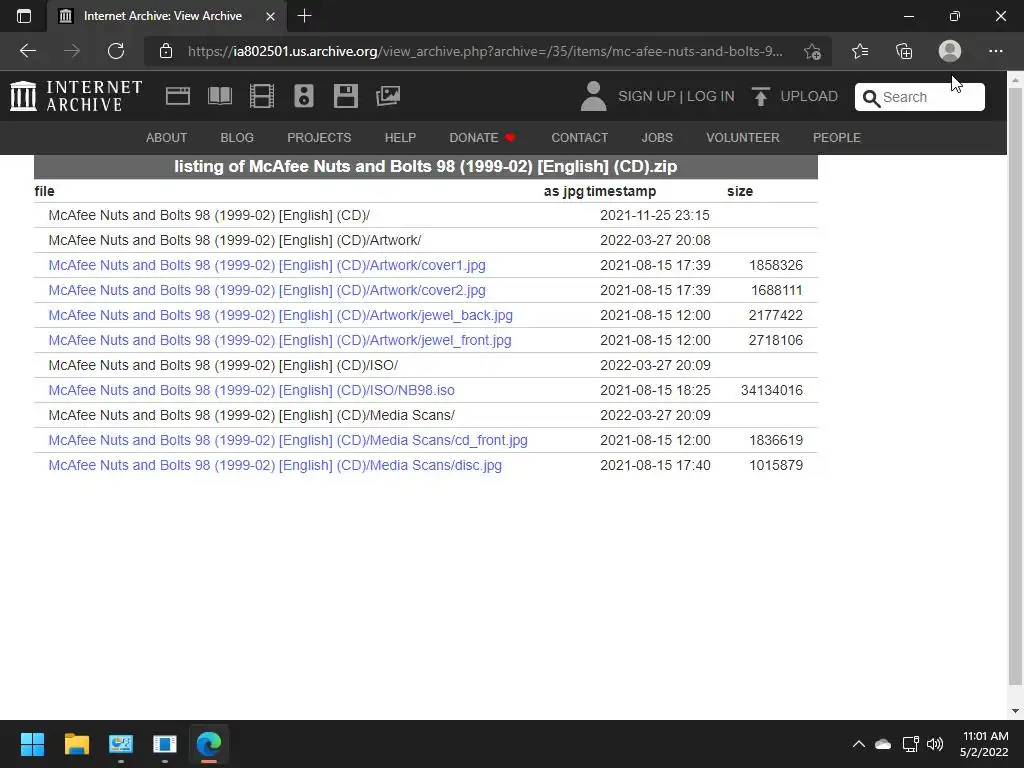Open the Artwork/jewel_back.jpg file link
1024x768 pixels.
click(281, 315)
